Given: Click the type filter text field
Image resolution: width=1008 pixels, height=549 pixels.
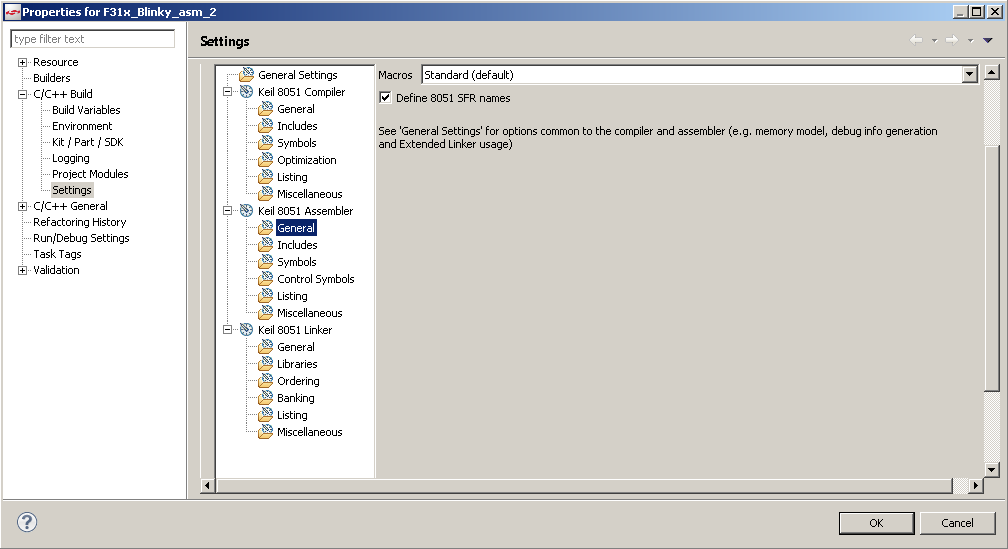Looking at the screenshot, I should (93, 39).
